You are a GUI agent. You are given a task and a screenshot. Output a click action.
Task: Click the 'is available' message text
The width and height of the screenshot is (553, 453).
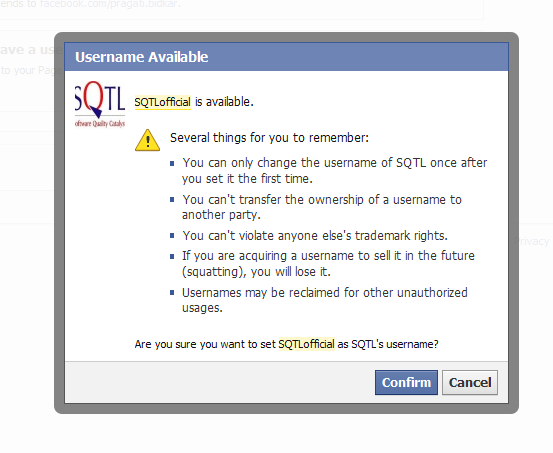(224, 102)
